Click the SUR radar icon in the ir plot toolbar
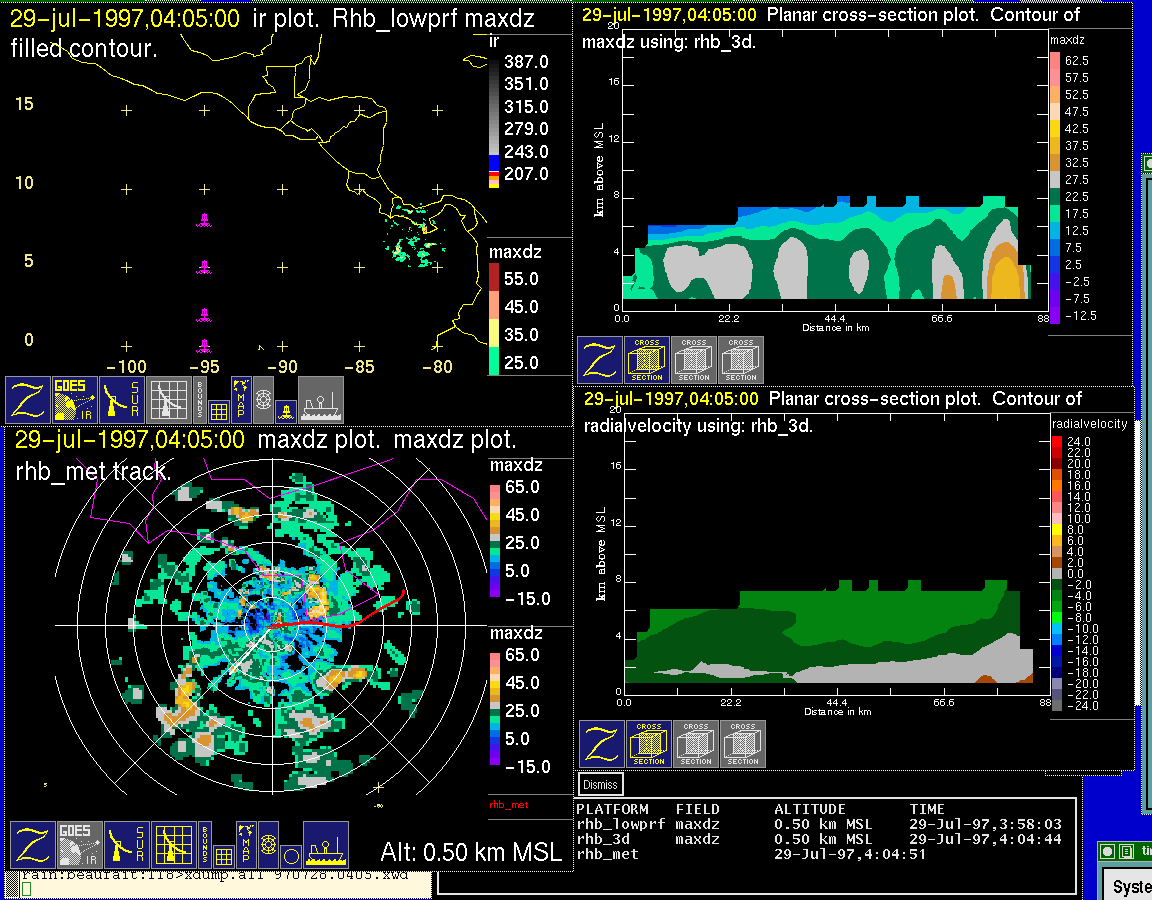Image resolution: width=1152 pixels, height=900 pixels. point(124,400)
